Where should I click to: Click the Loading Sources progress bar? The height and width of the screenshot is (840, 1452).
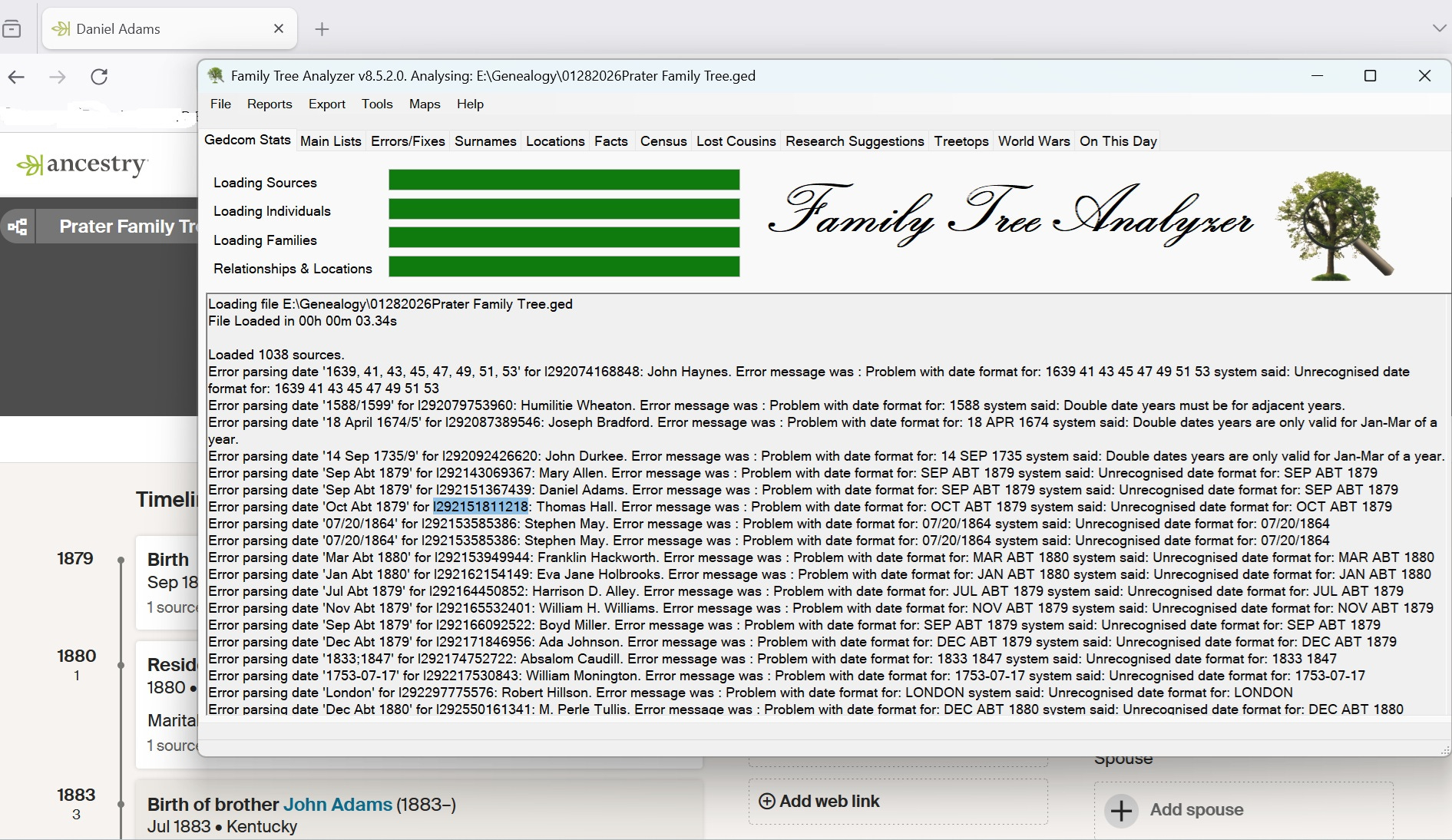pos(564,180)
